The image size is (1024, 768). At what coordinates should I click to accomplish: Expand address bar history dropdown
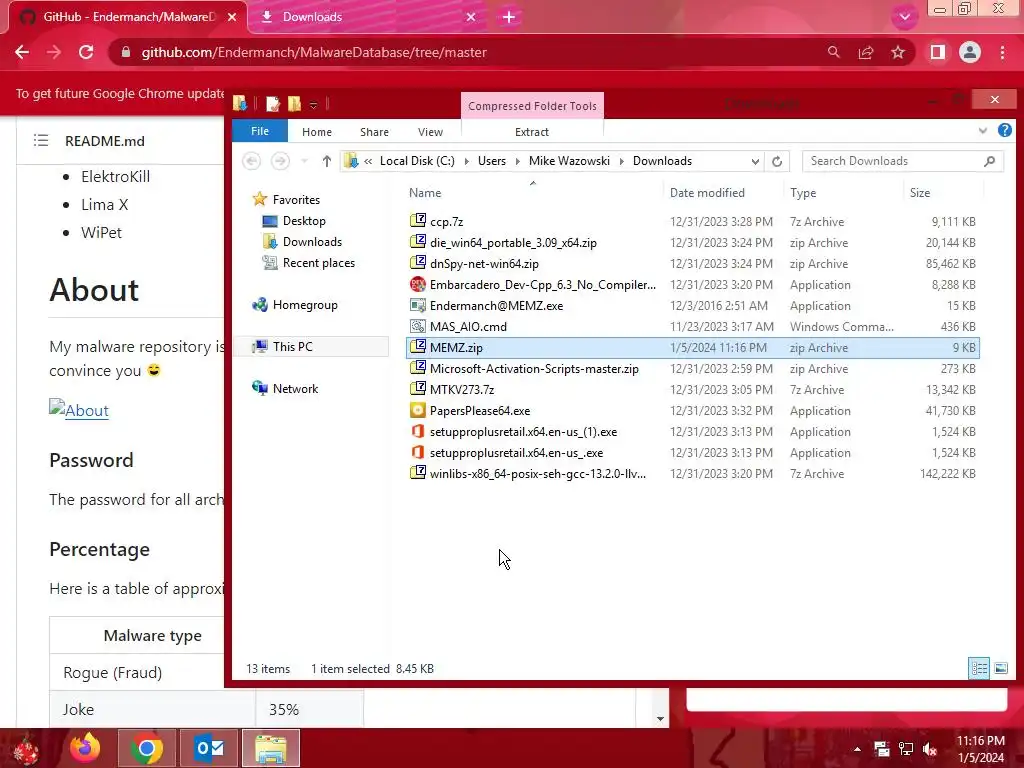(x=755, y=161)
